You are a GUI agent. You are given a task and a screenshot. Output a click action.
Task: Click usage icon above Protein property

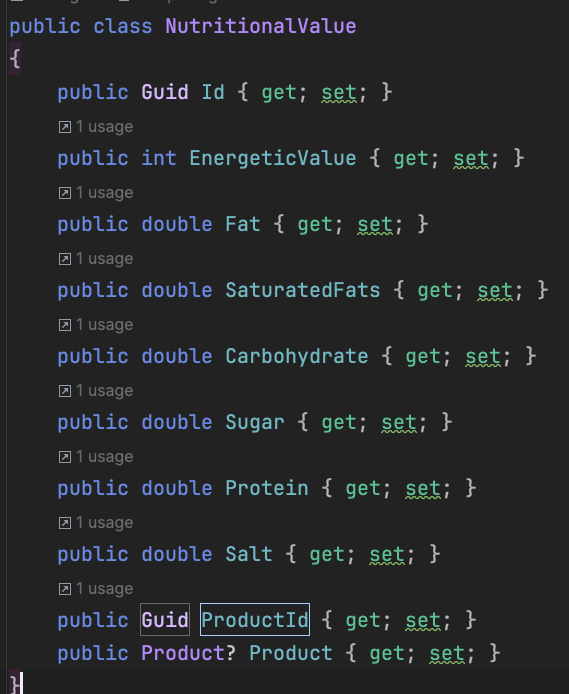[65, 457]
